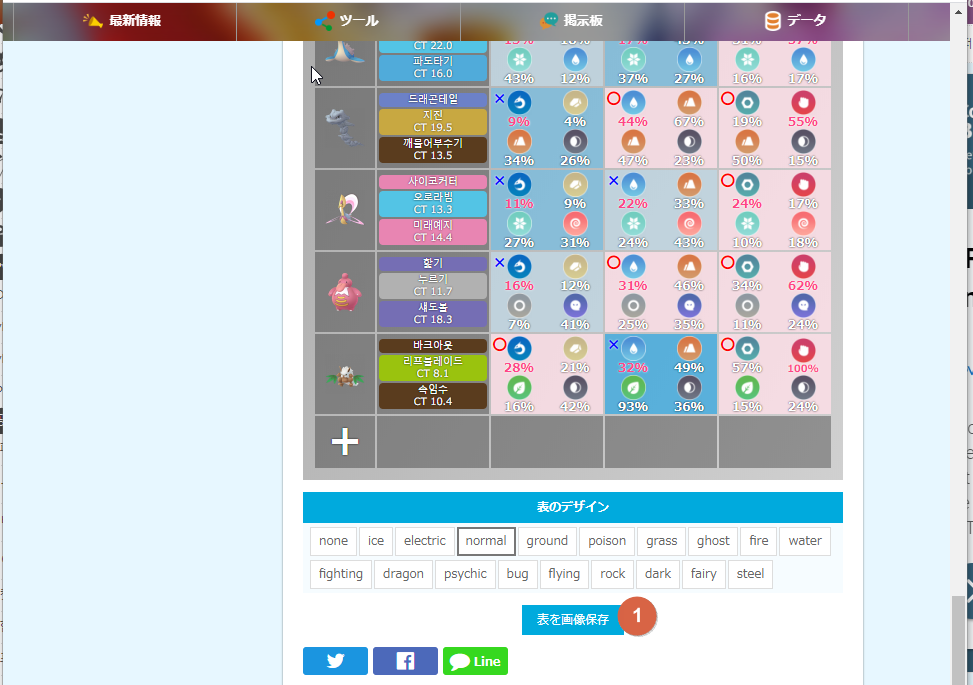The height and width of the screenshot is (685, 973).
Task: Click the wrench icon next to ツール
Action: [x=323, y=19]
